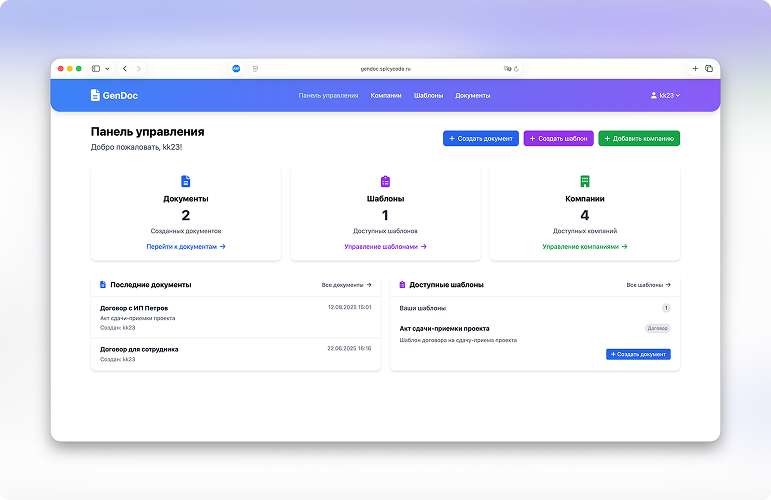
Task: Open the Договор с ИП Петров document
Action: (134, 308)
